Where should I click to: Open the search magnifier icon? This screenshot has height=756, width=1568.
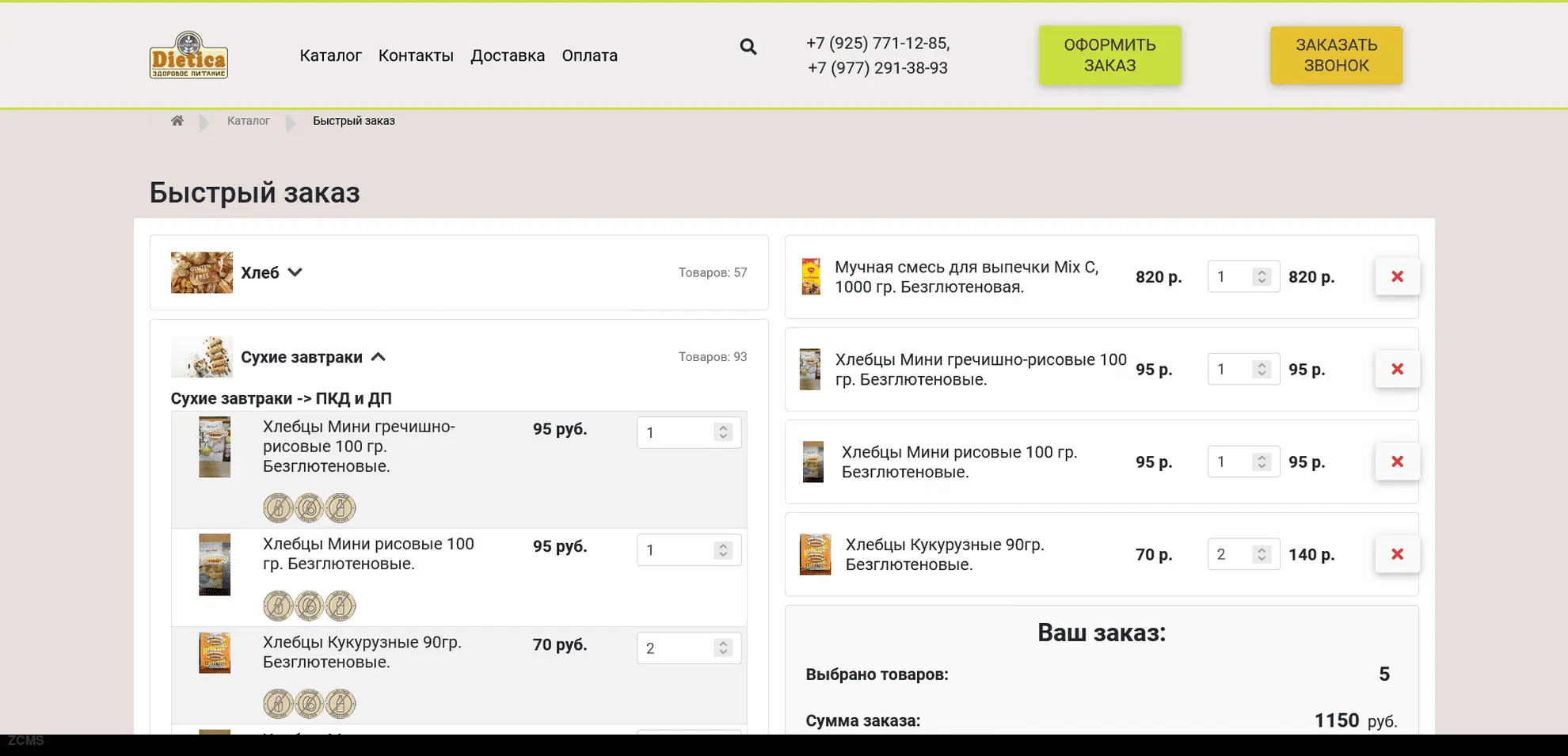tap(748, 47)
